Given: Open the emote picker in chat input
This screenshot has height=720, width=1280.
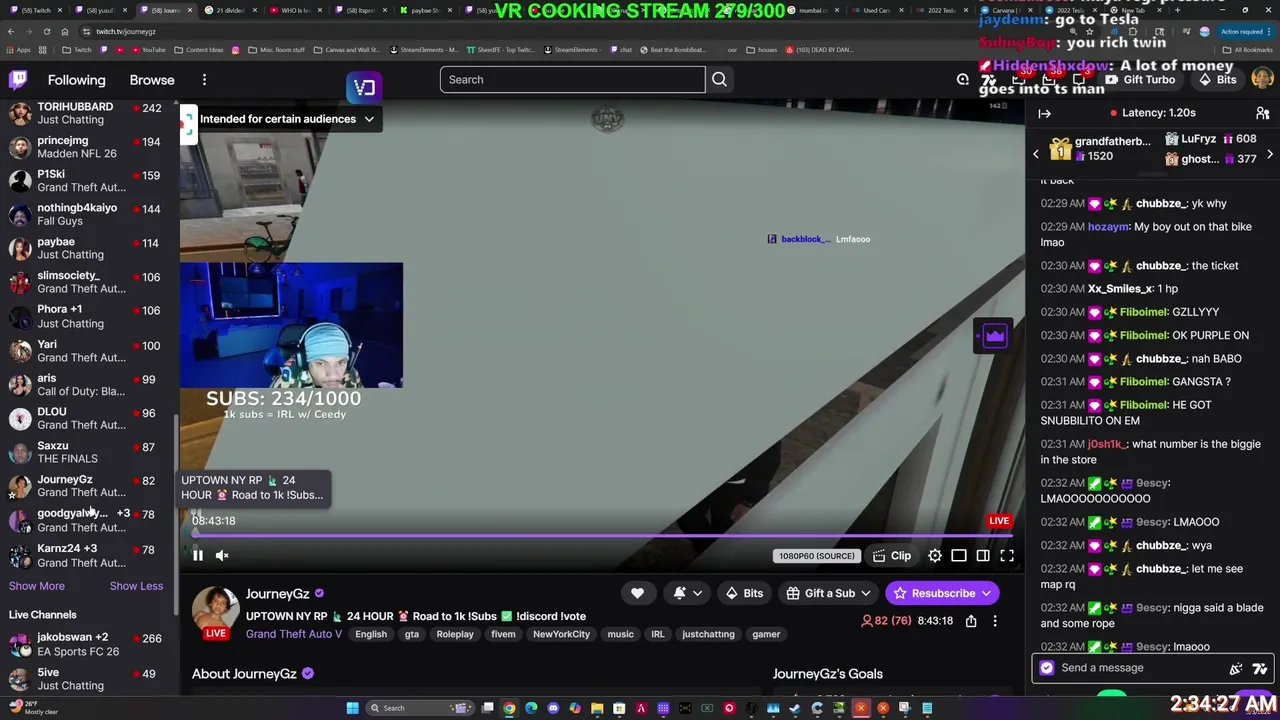Looking at the screenshot, I should tap(1259, 668).
